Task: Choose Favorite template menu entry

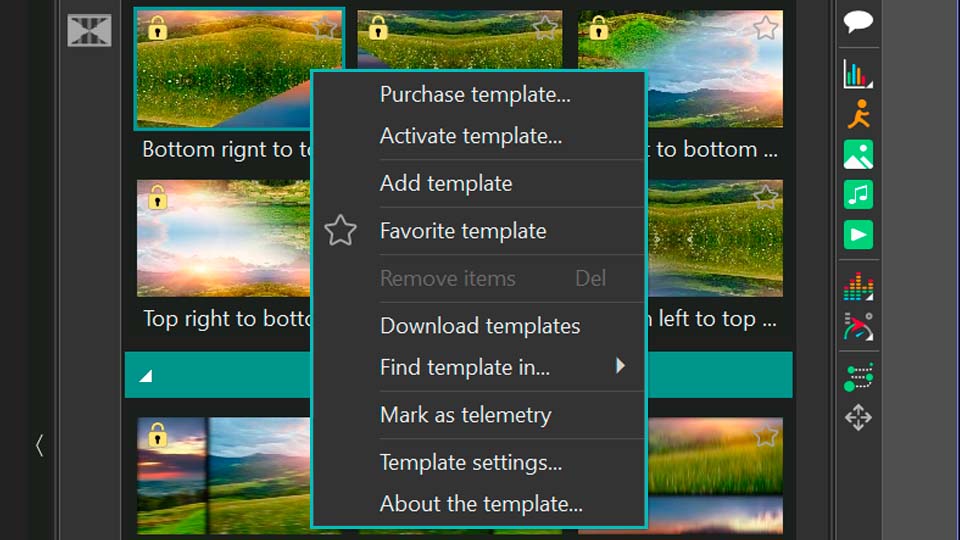Action: click(463, 231)
